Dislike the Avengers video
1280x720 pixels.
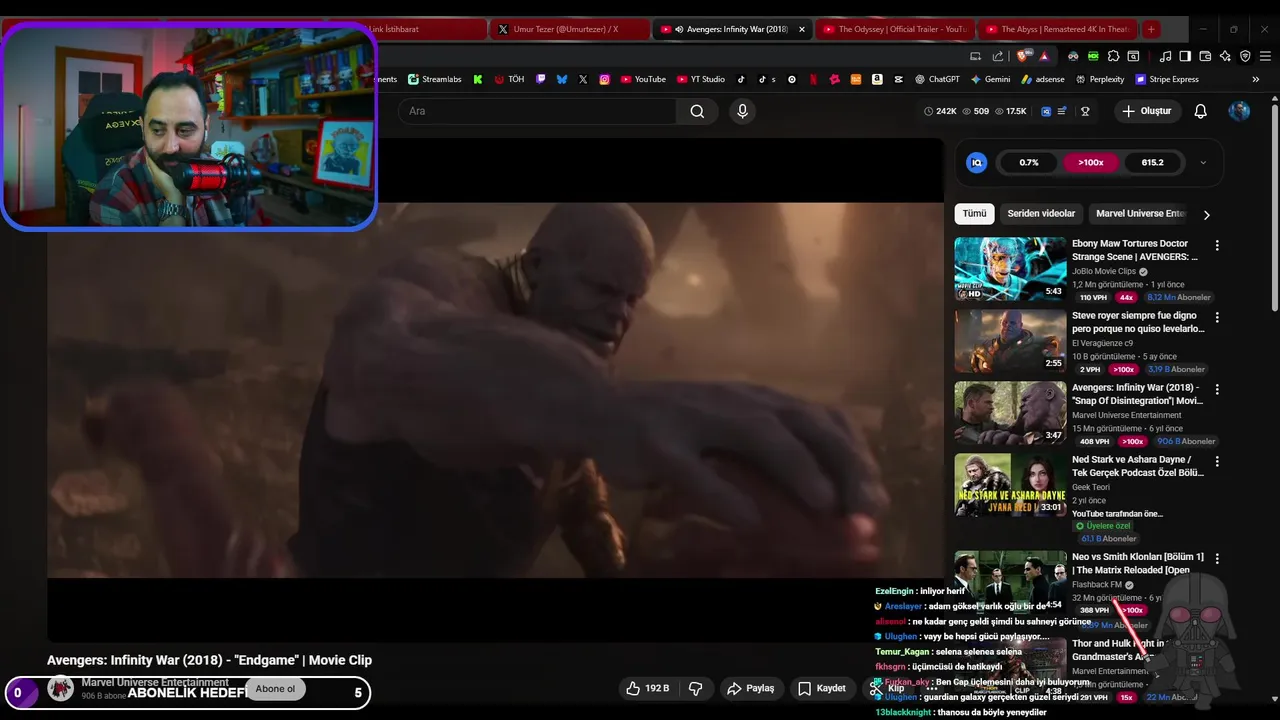(x=696, y=688)
